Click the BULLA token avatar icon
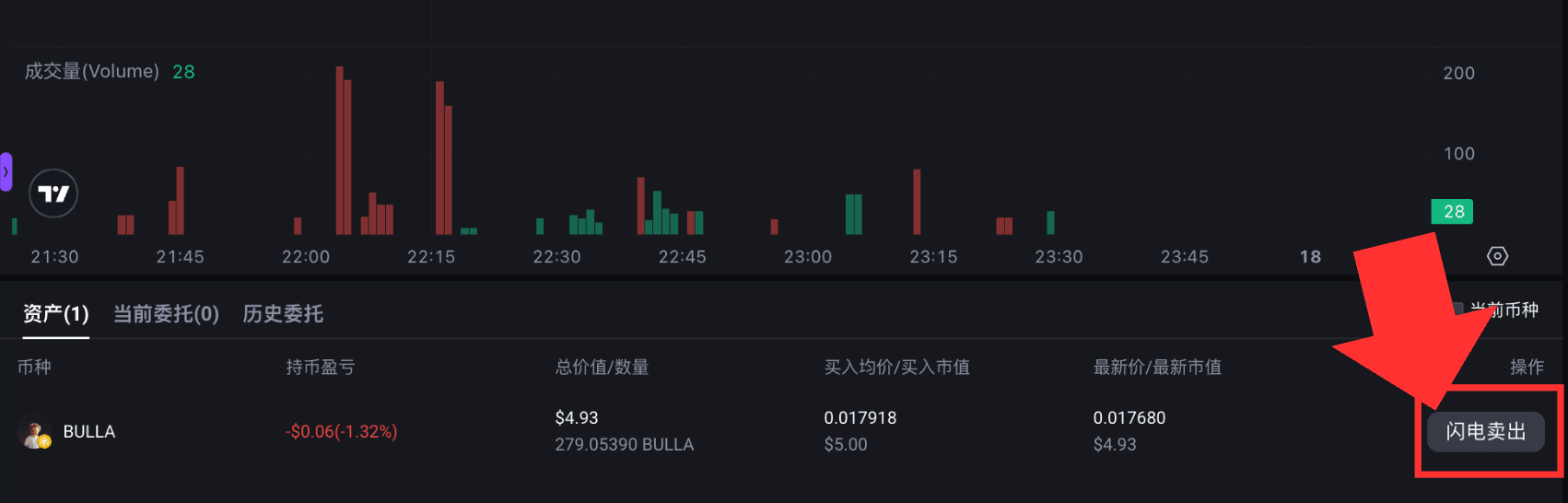The height and width of the screenshot is (503, 1568). click(34, 433)
